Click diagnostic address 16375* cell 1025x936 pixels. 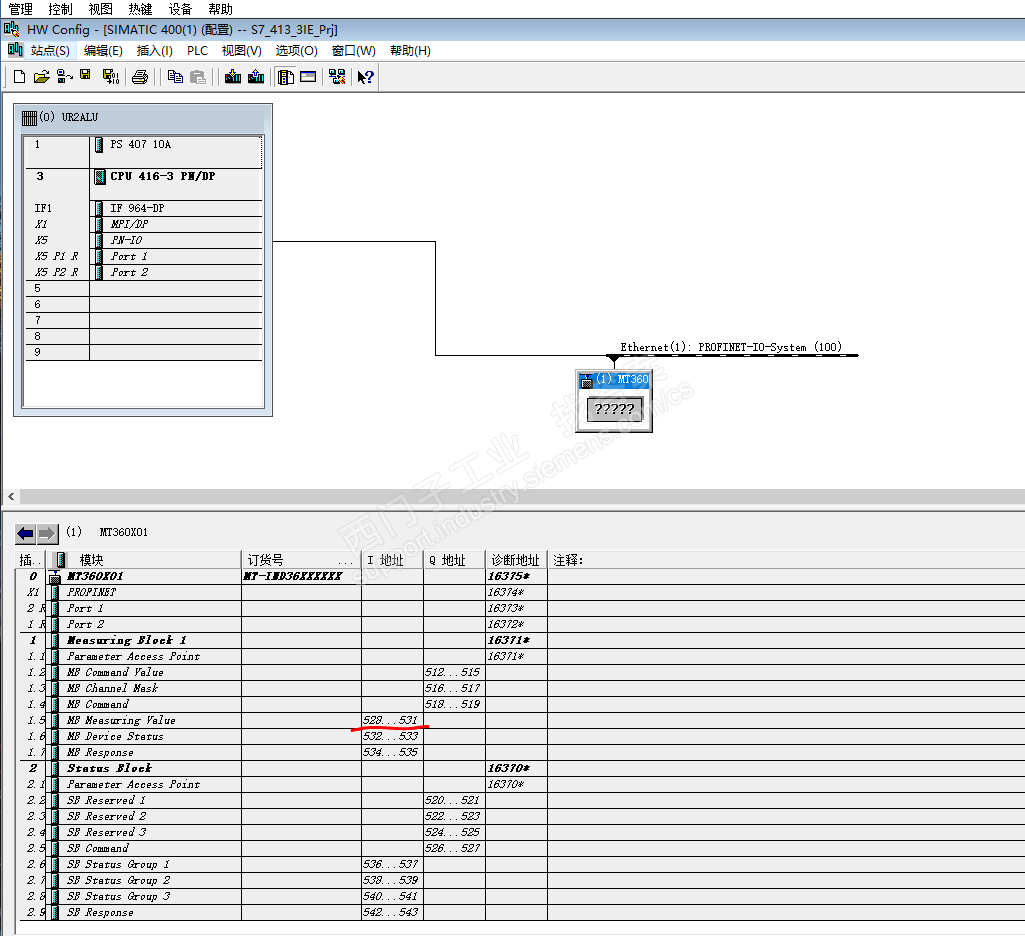(516, 576)
